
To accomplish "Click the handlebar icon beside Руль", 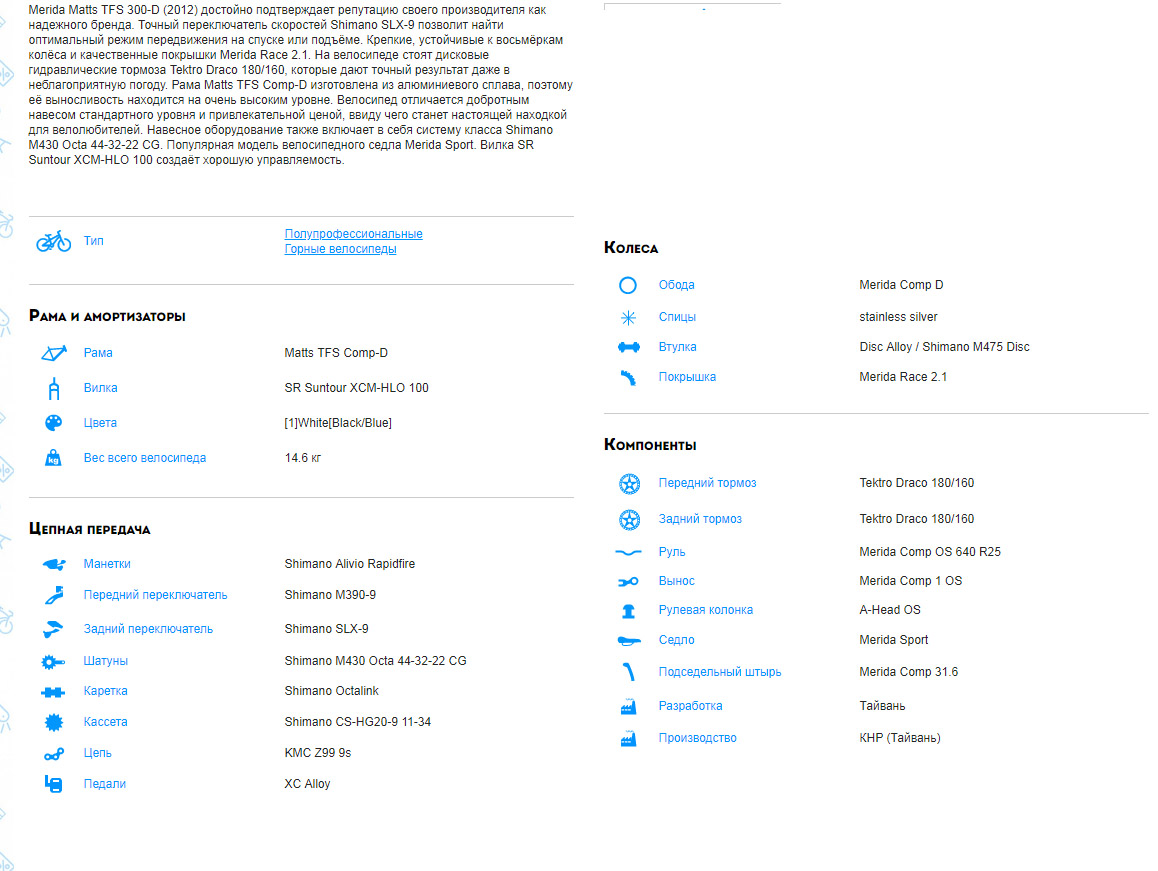I will (x=628, y=552).
